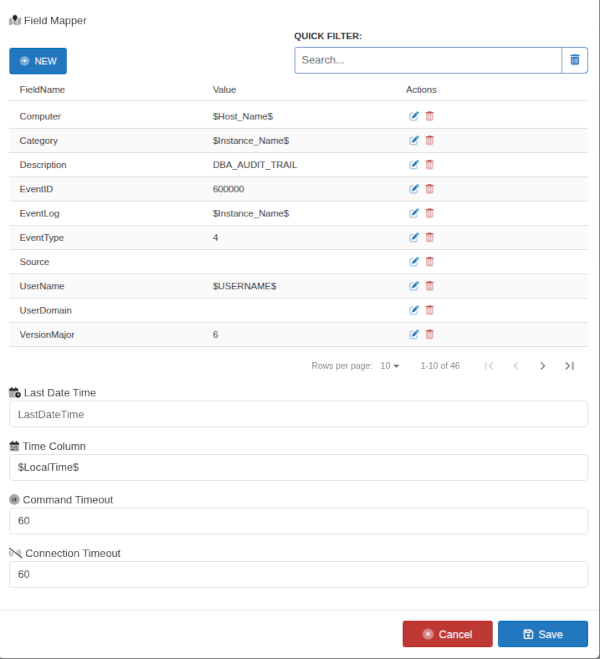
Task: Click the NEW button
Action: [38, 61]
